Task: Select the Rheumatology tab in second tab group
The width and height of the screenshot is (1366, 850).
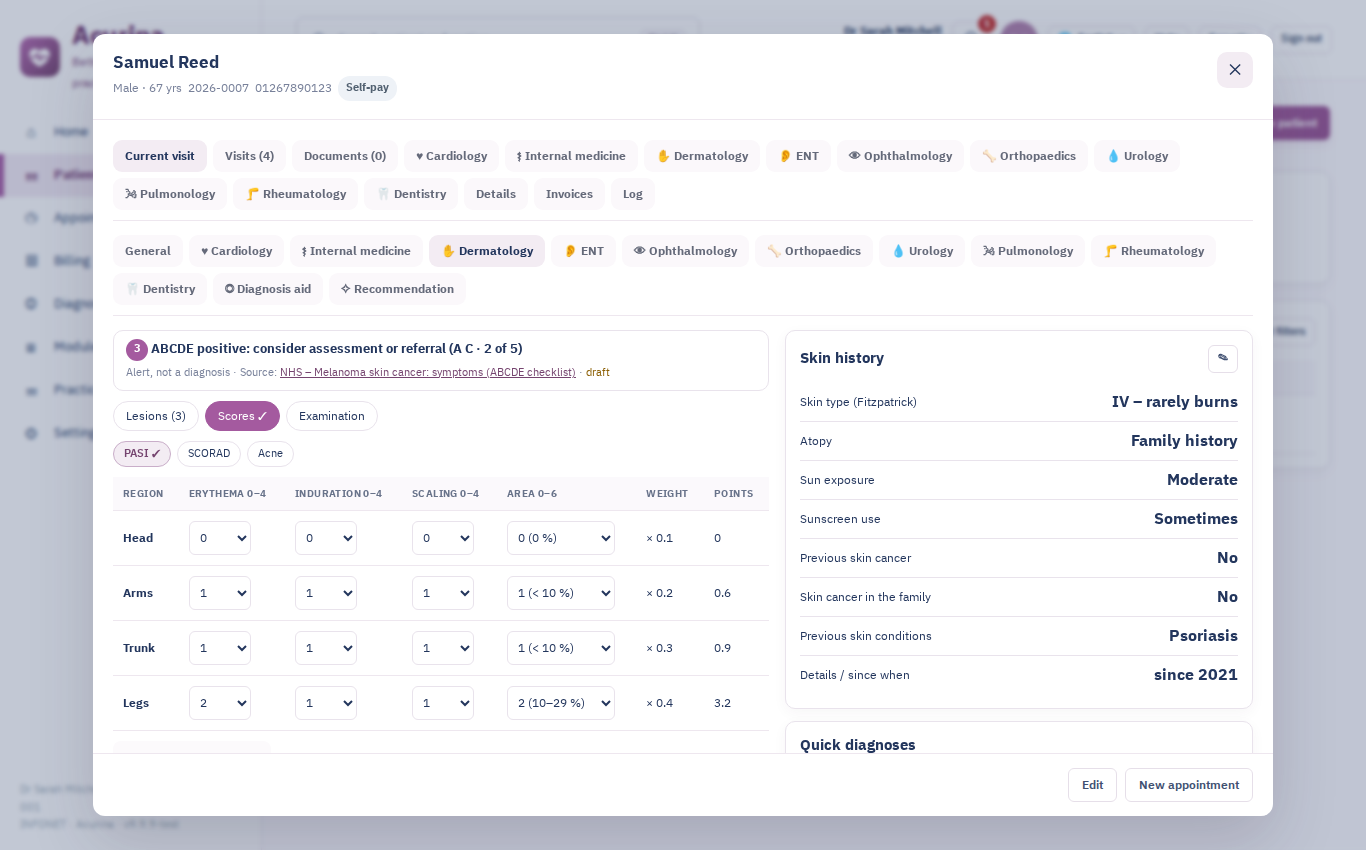Action: pyautogui.click(x=1153, y=251)
